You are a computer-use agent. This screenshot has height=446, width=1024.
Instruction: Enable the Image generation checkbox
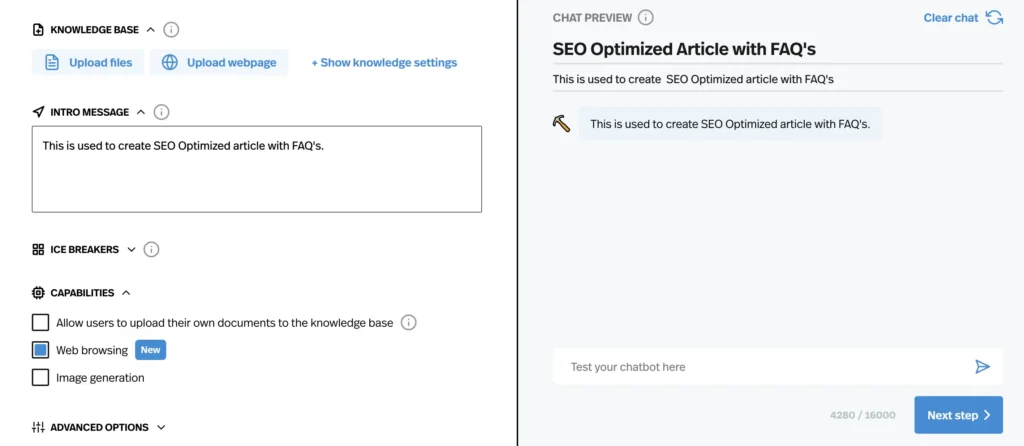coord(40,377)
